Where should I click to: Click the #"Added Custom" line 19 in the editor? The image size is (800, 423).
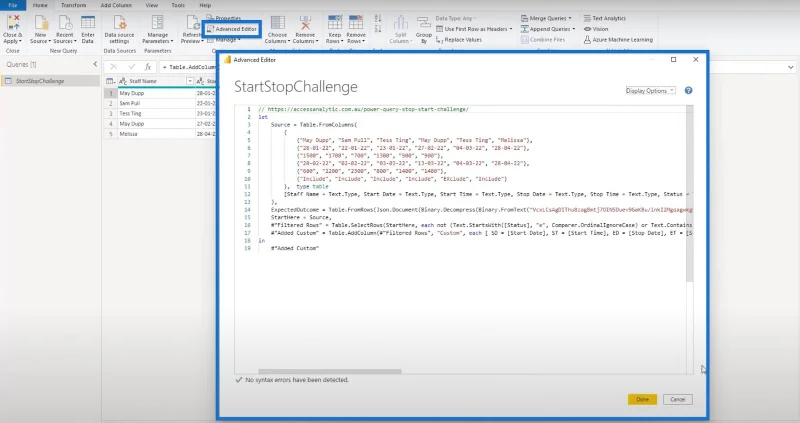[x=294, y=248]
